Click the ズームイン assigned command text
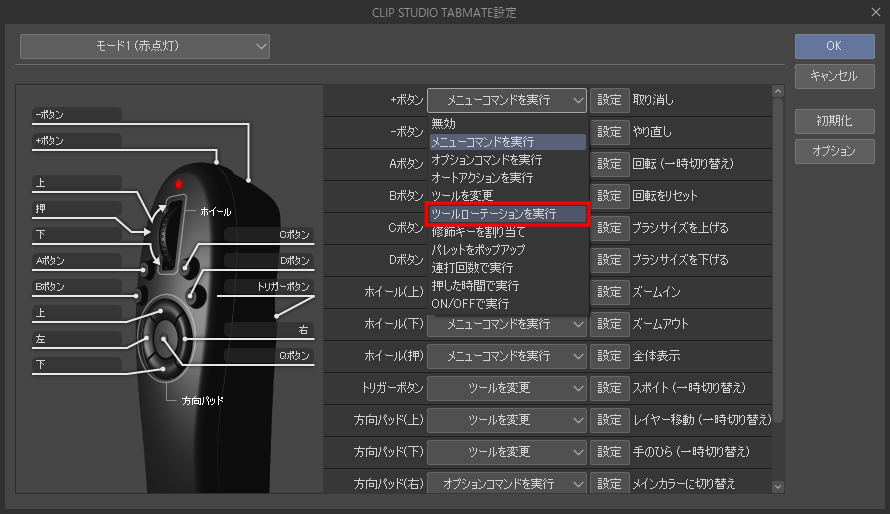This screenshot has height=514, width=890. point(656,292)
